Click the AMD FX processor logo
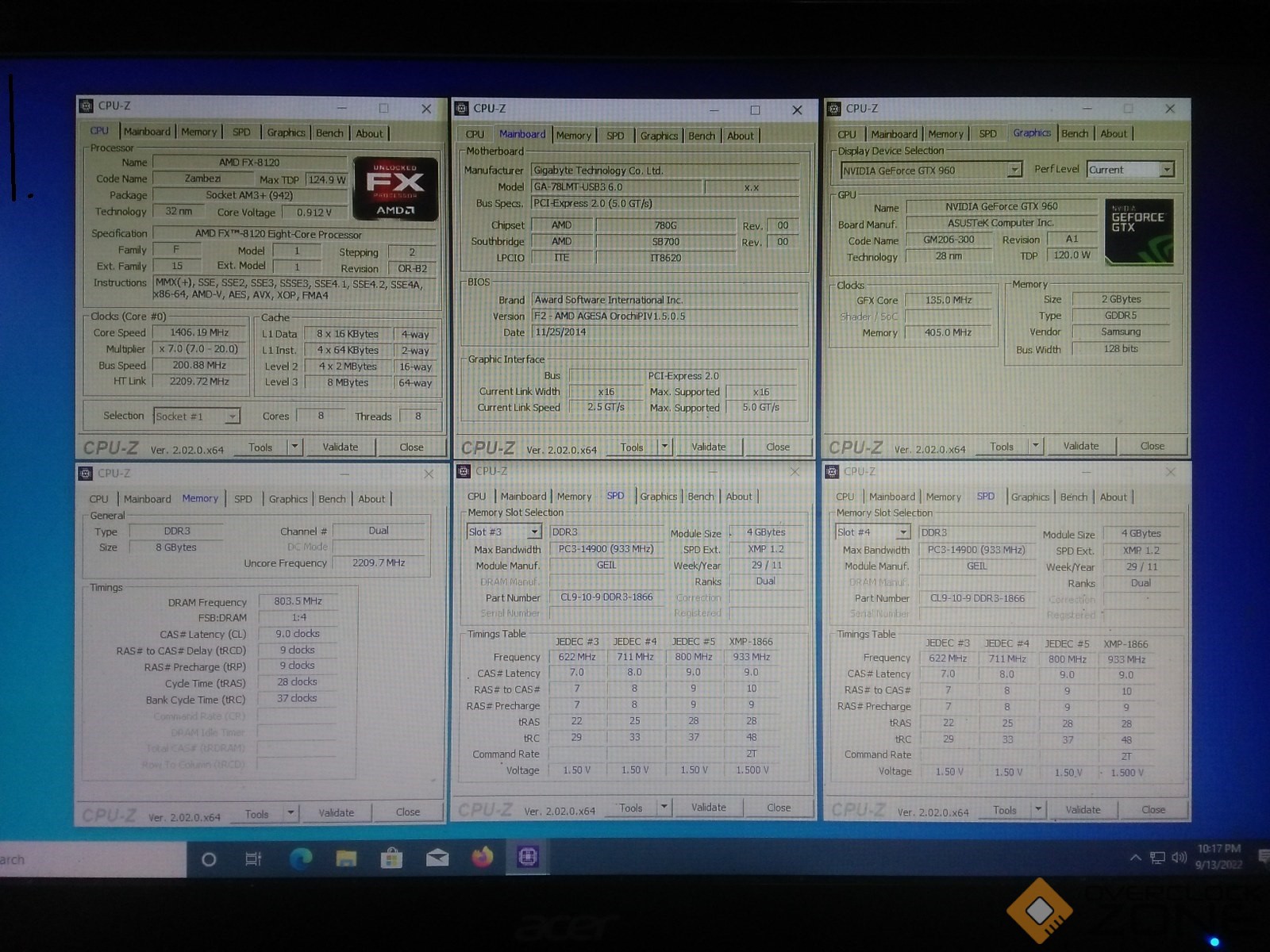The height and width of the screenshot is (952, 1270). tap(395, 189)
